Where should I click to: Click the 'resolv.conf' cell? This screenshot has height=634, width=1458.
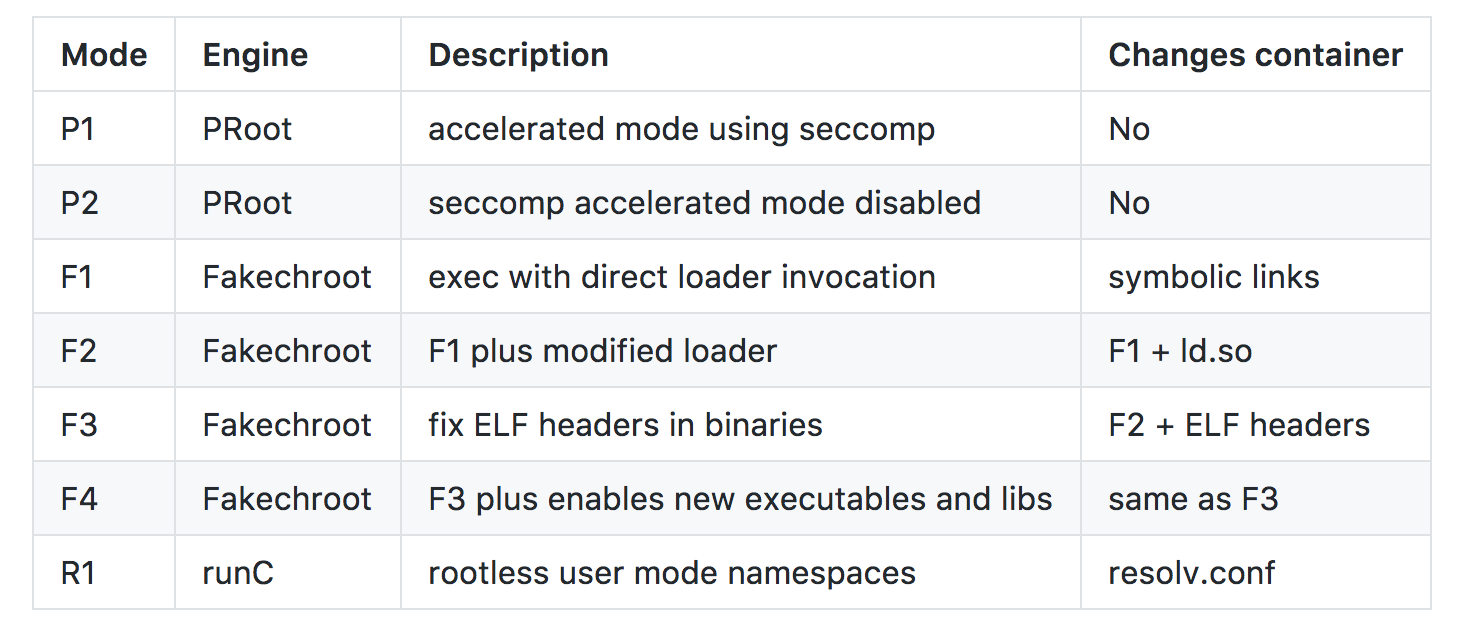click(1191, 573)
